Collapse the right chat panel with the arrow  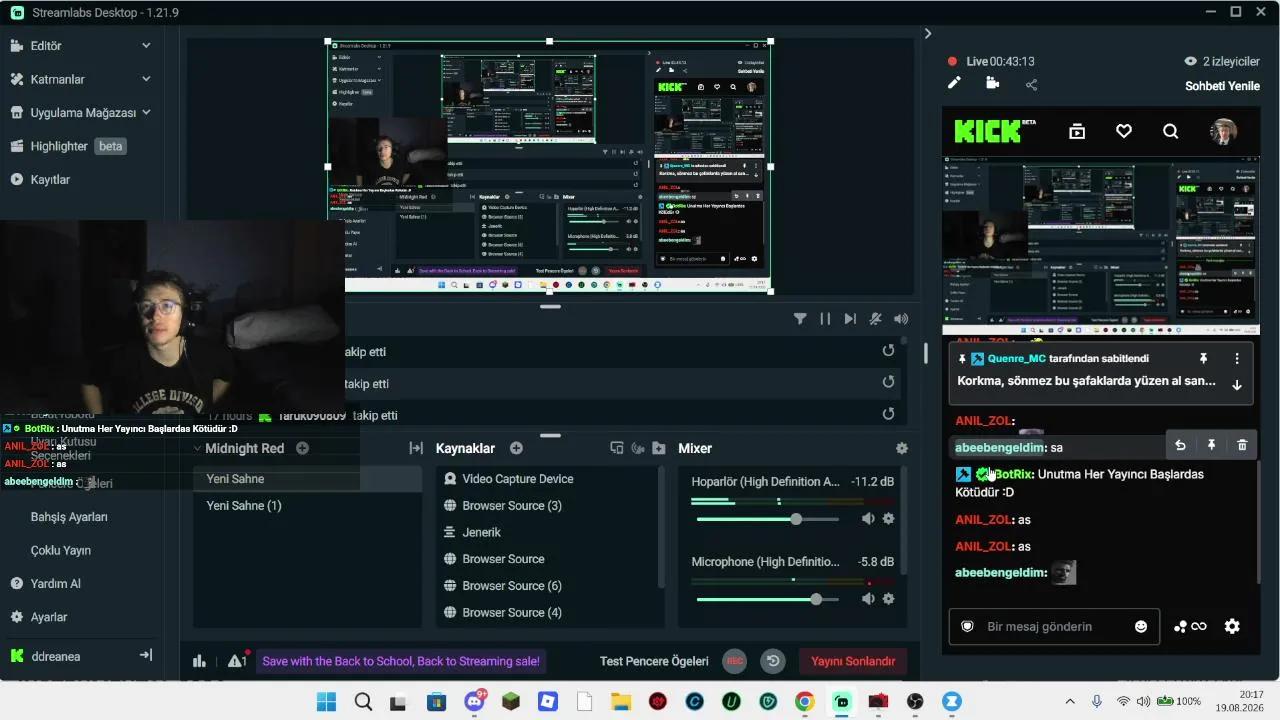(x=928, y=33)
